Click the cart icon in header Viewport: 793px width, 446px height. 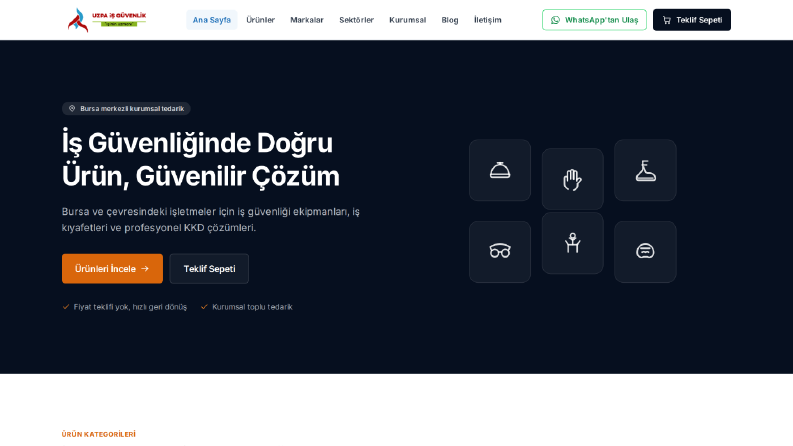pos(667,20)
